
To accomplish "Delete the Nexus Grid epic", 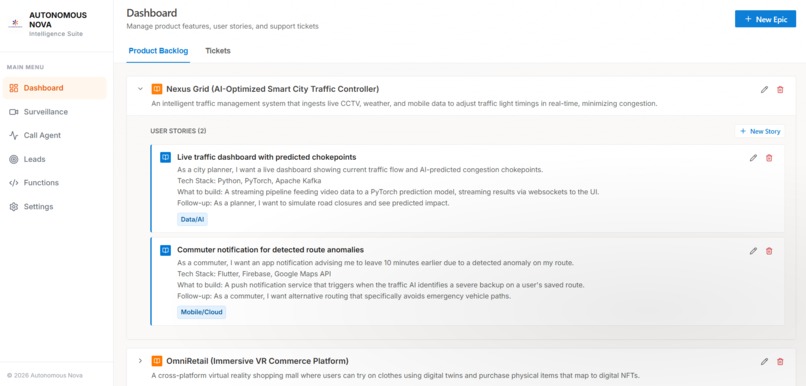I will click(x=780, y=89).
